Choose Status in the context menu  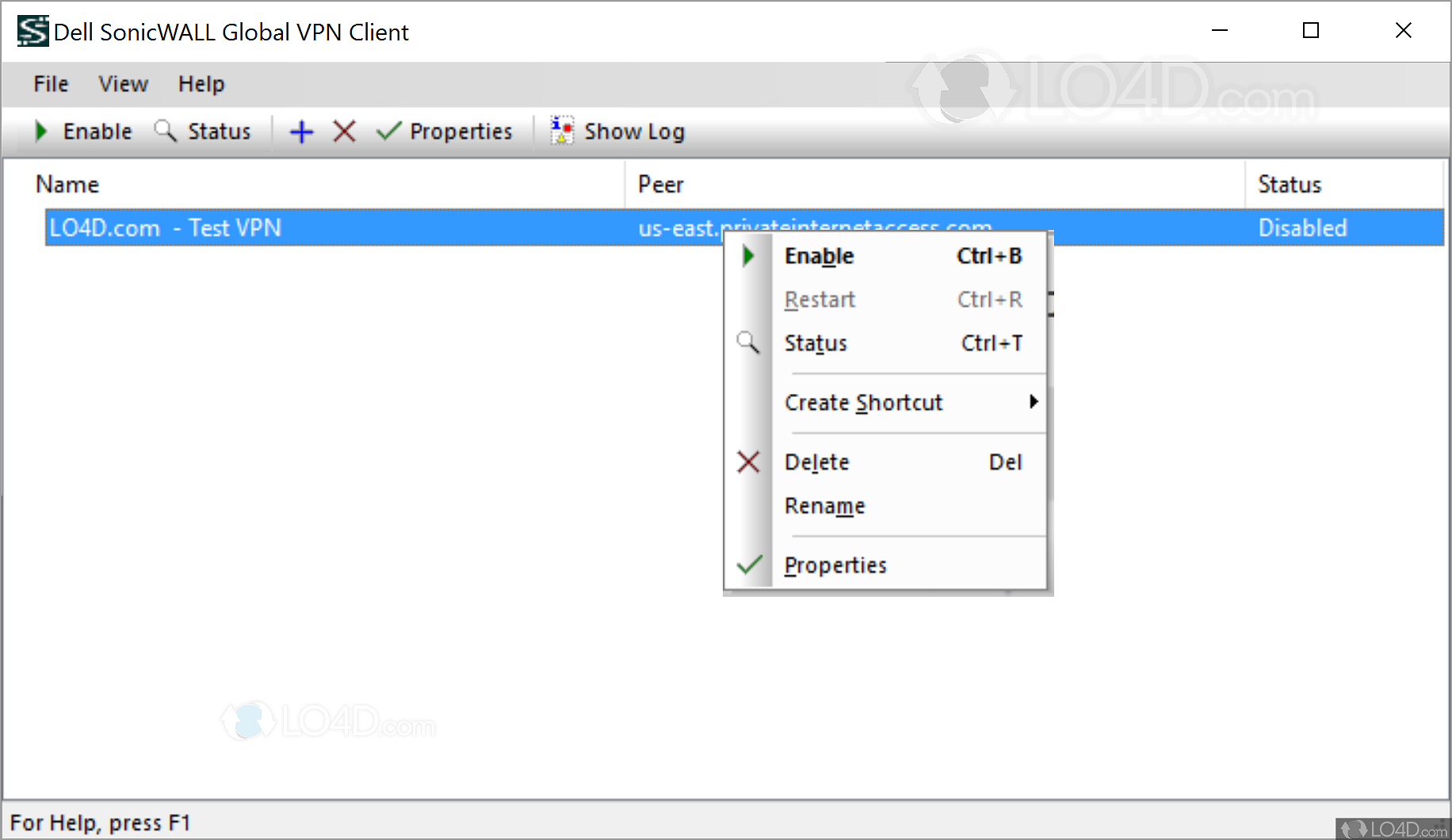(885, 343)
